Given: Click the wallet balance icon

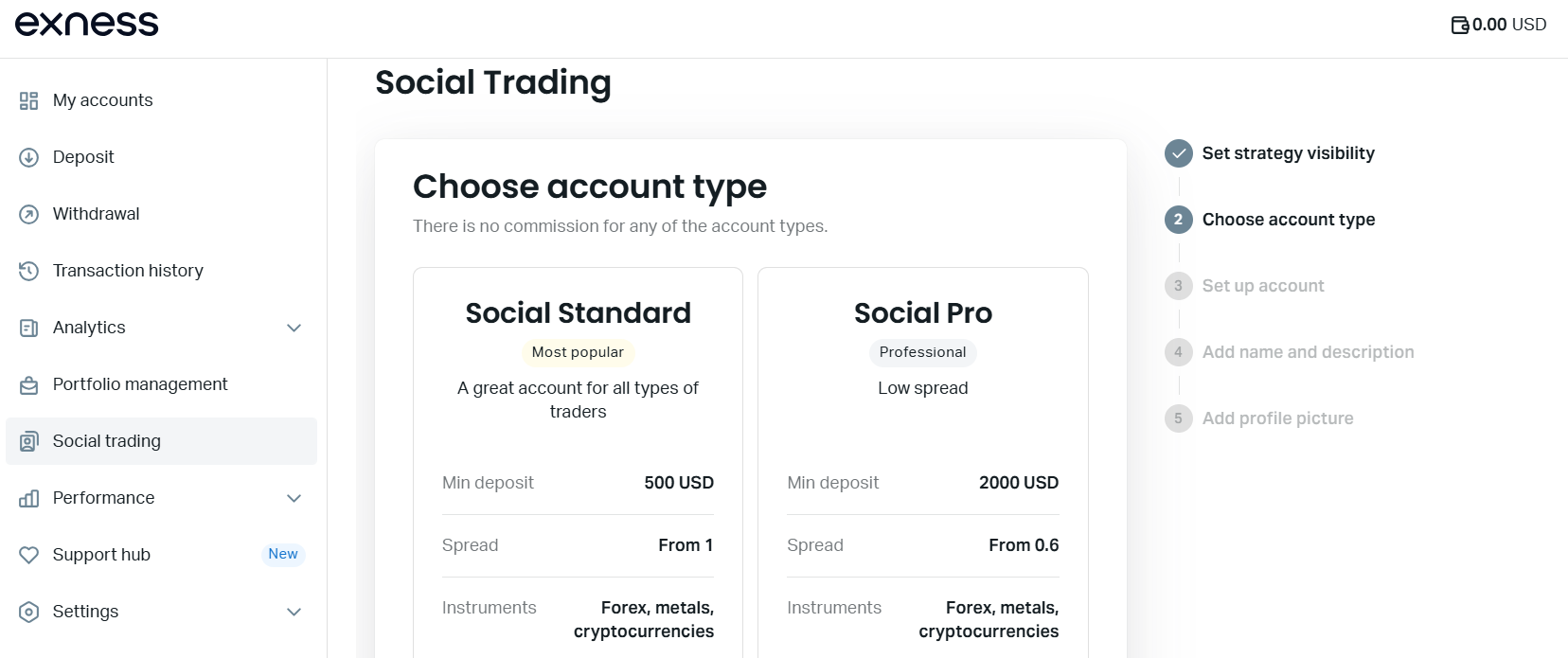Looking at the screenshot, I should 1460,25.
